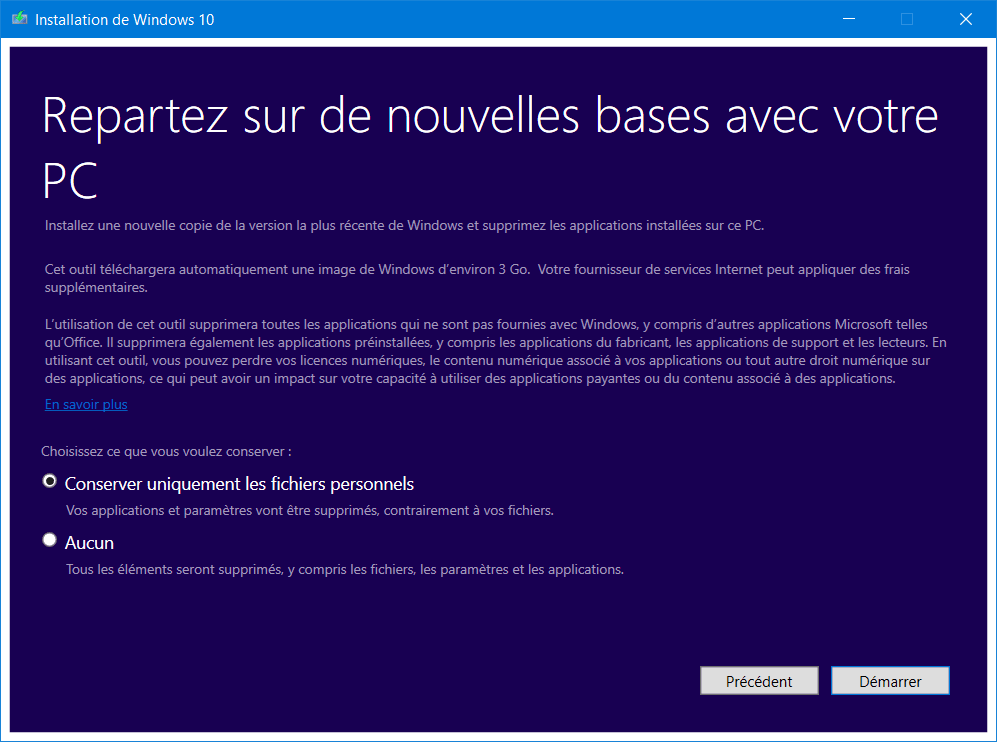Screen dimensions: 997x742
Task: Click the 'Installation de Windows 10' title text
Action: [x=125, y=20]
